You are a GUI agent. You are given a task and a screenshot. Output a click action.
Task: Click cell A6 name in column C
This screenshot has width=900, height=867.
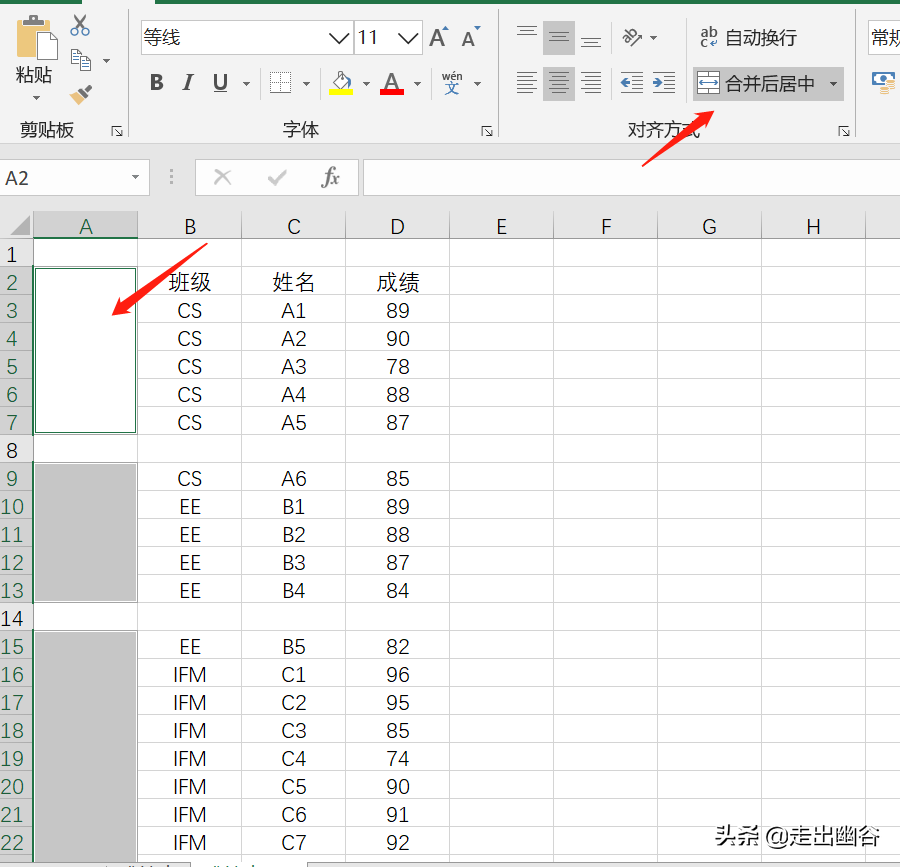294,479
